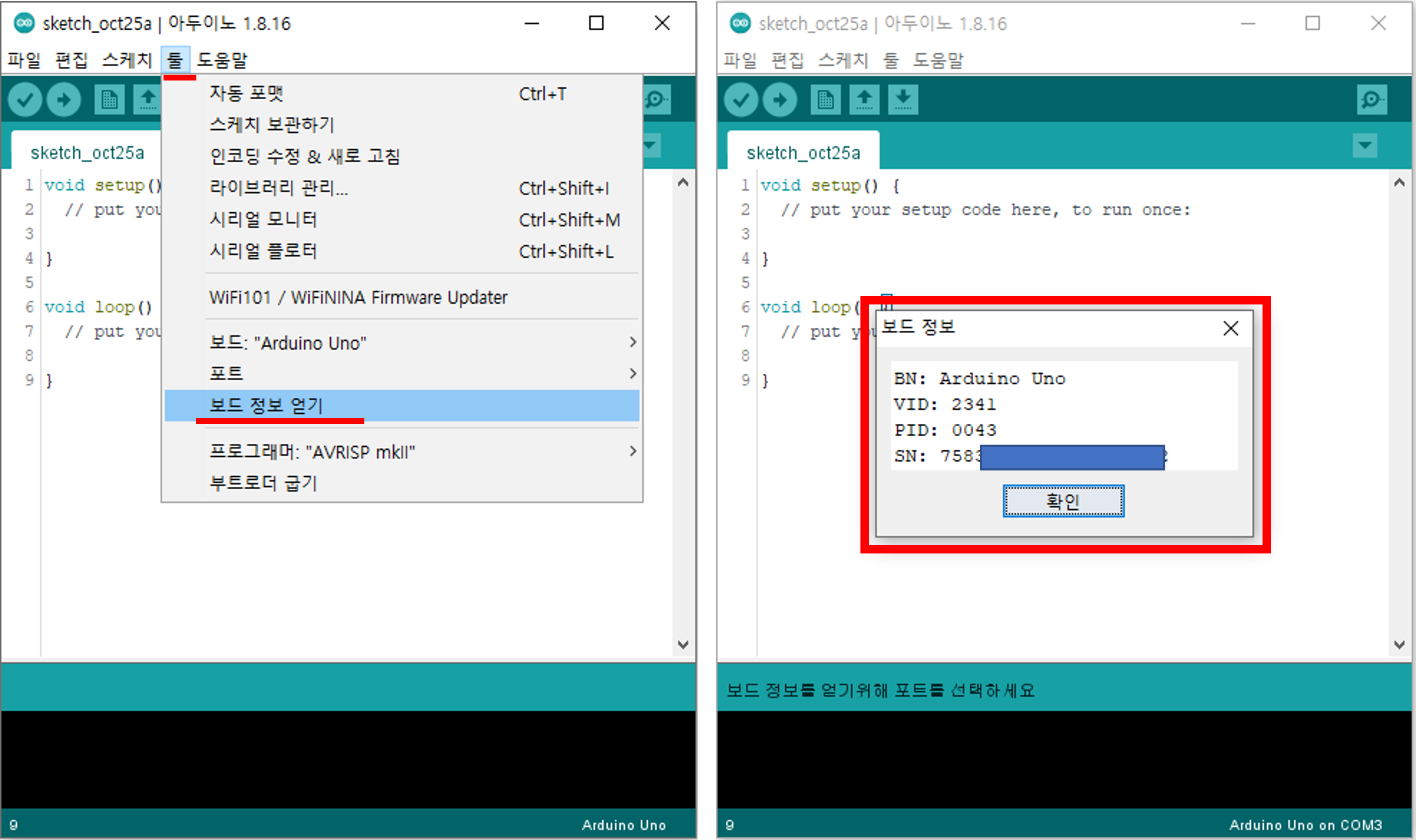Click Verify checkmark icon in left window
Screen dimensions: 1416x840
click(25, 100)
